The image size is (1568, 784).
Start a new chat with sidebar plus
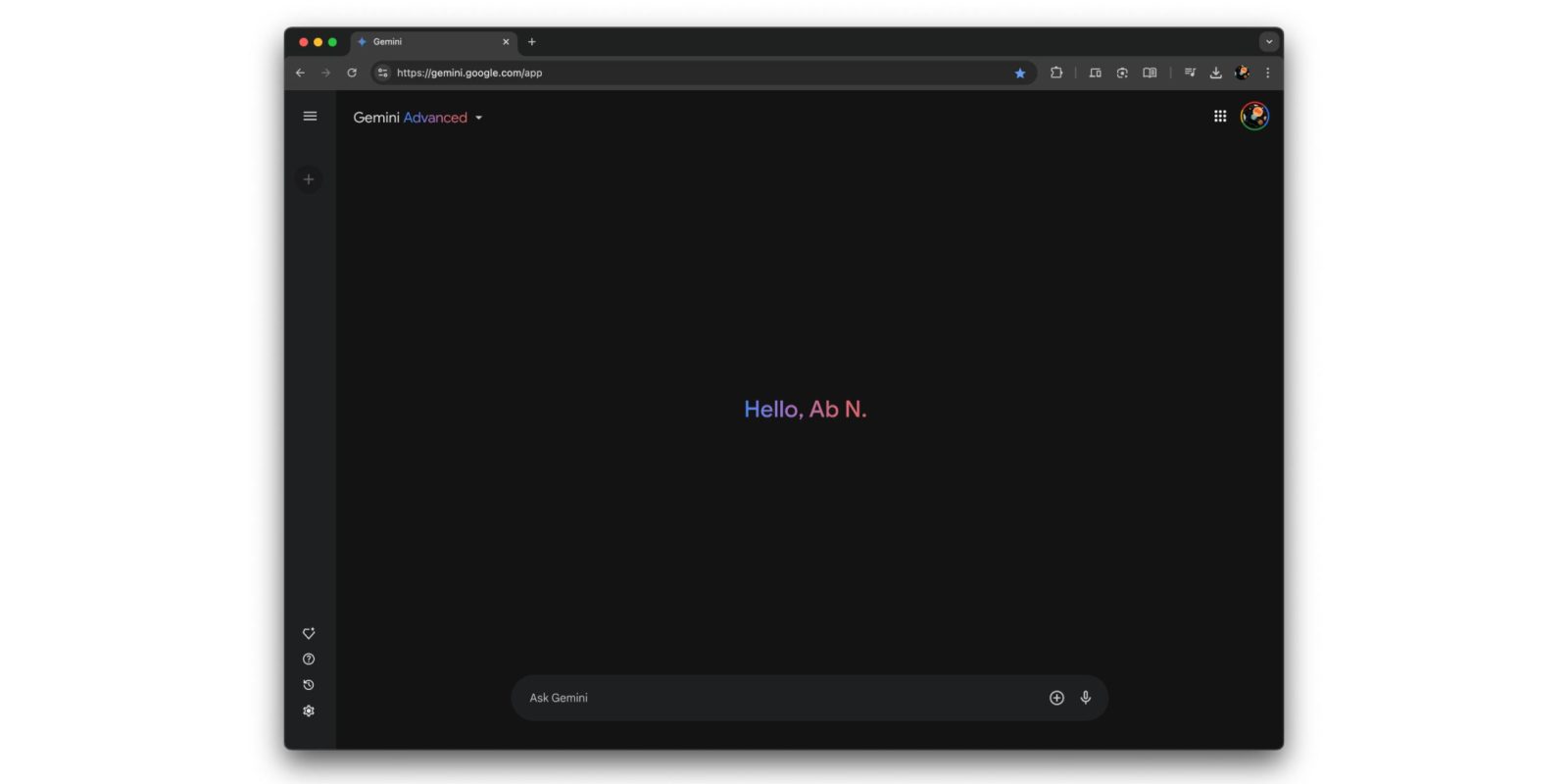[x=309, y=179]
